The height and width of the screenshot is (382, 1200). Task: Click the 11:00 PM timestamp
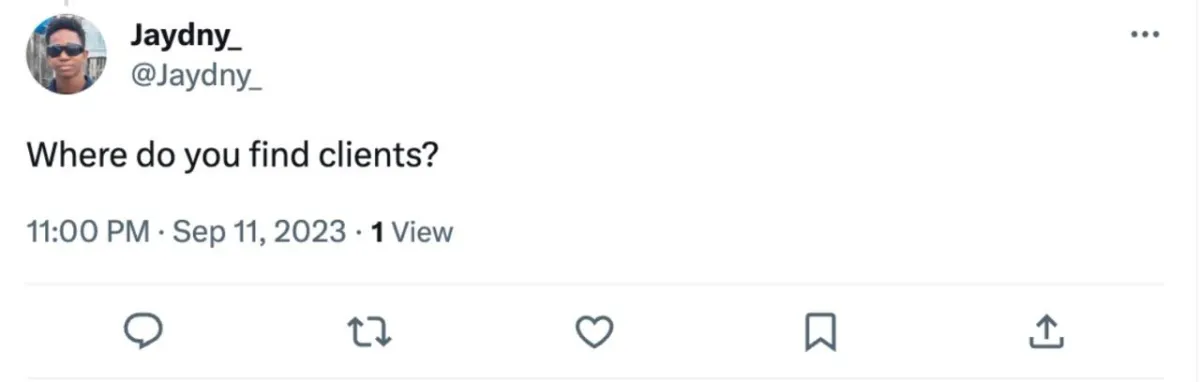point(87,233)
